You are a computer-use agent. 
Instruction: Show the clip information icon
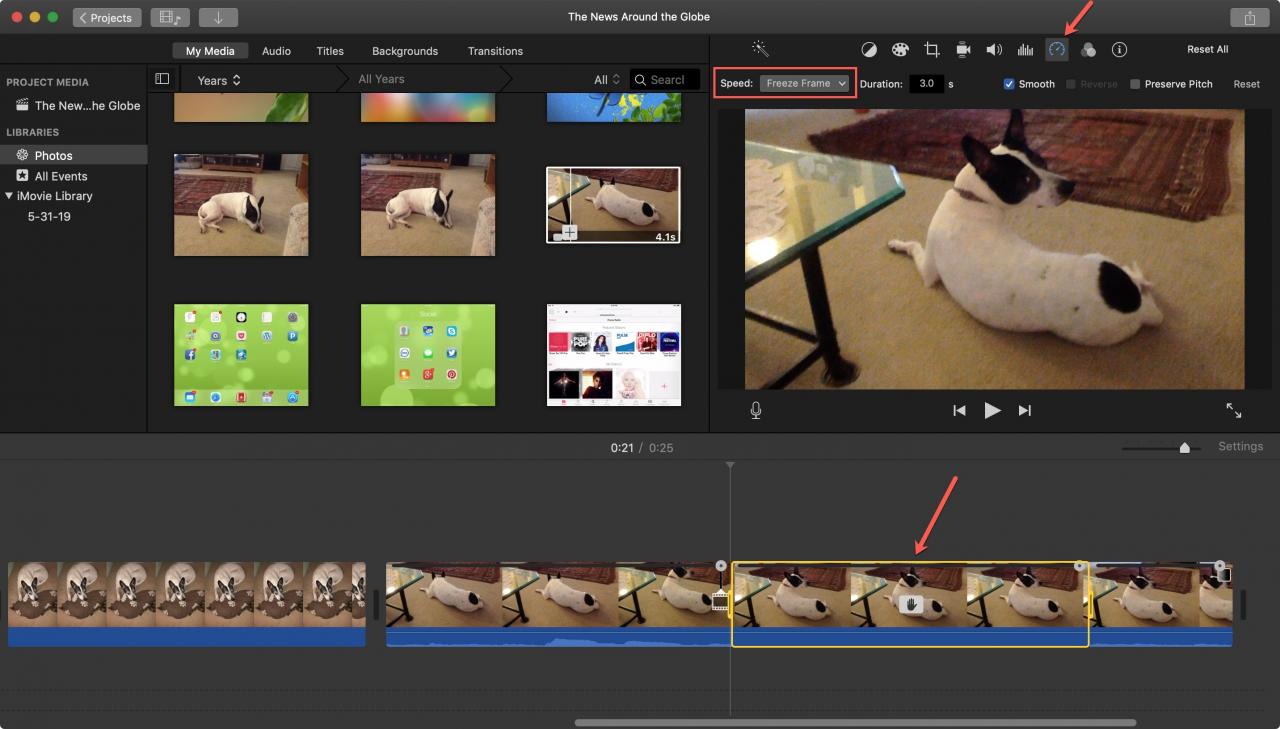(x=1119, y=50)
